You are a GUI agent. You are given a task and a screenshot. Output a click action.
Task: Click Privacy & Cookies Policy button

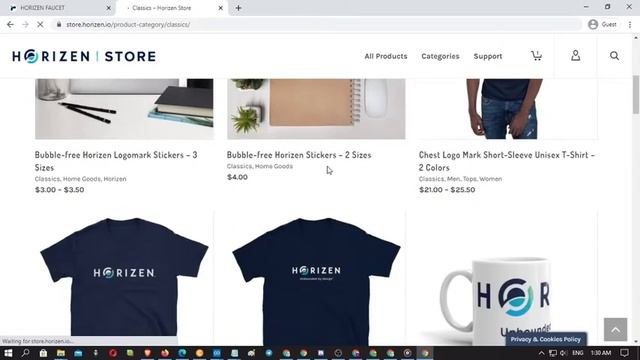tap(546, 339)
